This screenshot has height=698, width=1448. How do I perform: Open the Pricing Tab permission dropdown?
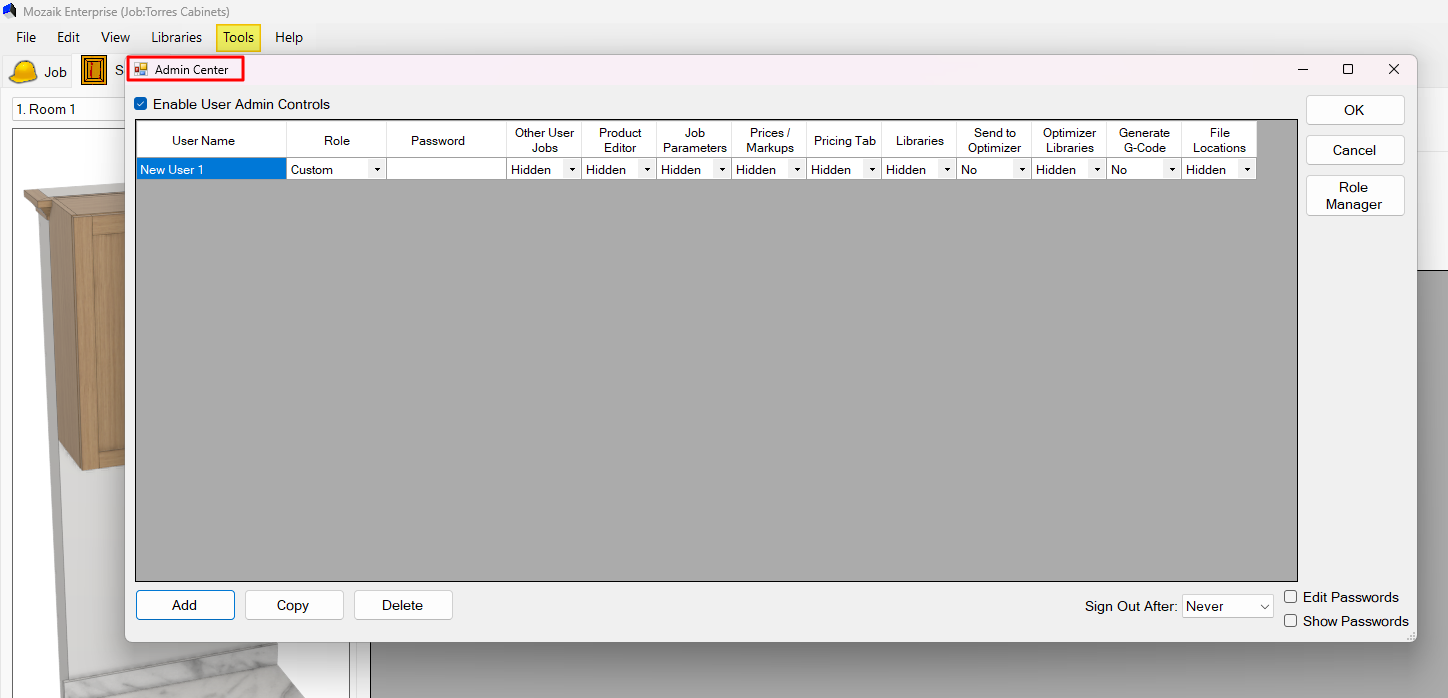click(x=872, y=170)
